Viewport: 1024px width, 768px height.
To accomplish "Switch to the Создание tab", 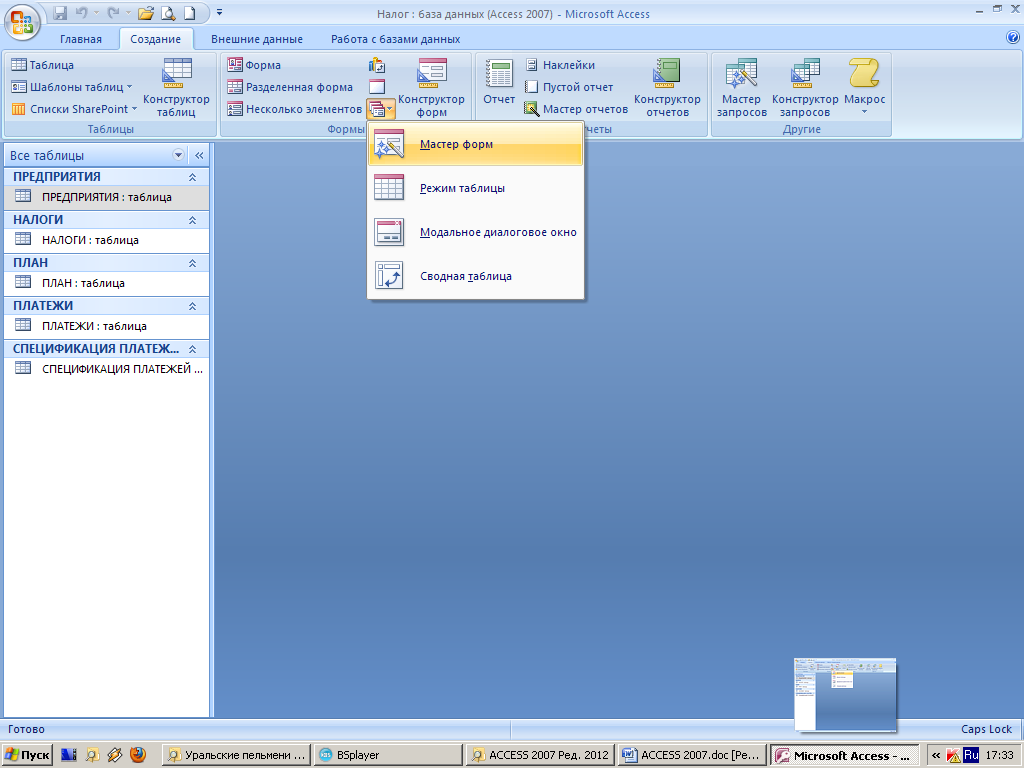I will [155, 39].
